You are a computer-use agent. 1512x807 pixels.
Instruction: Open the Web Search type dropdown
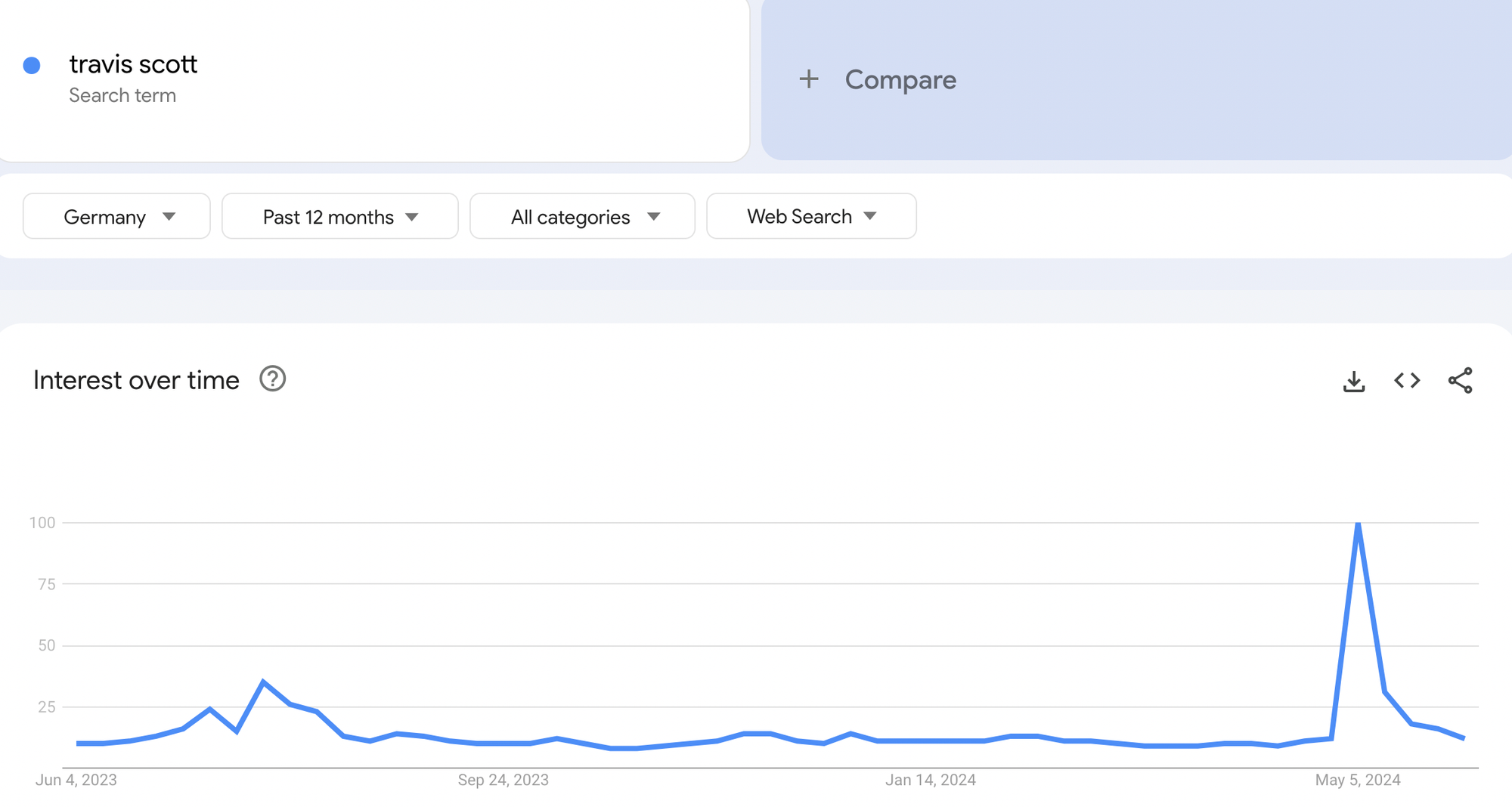pyautogui.click(x=810, y=216)
